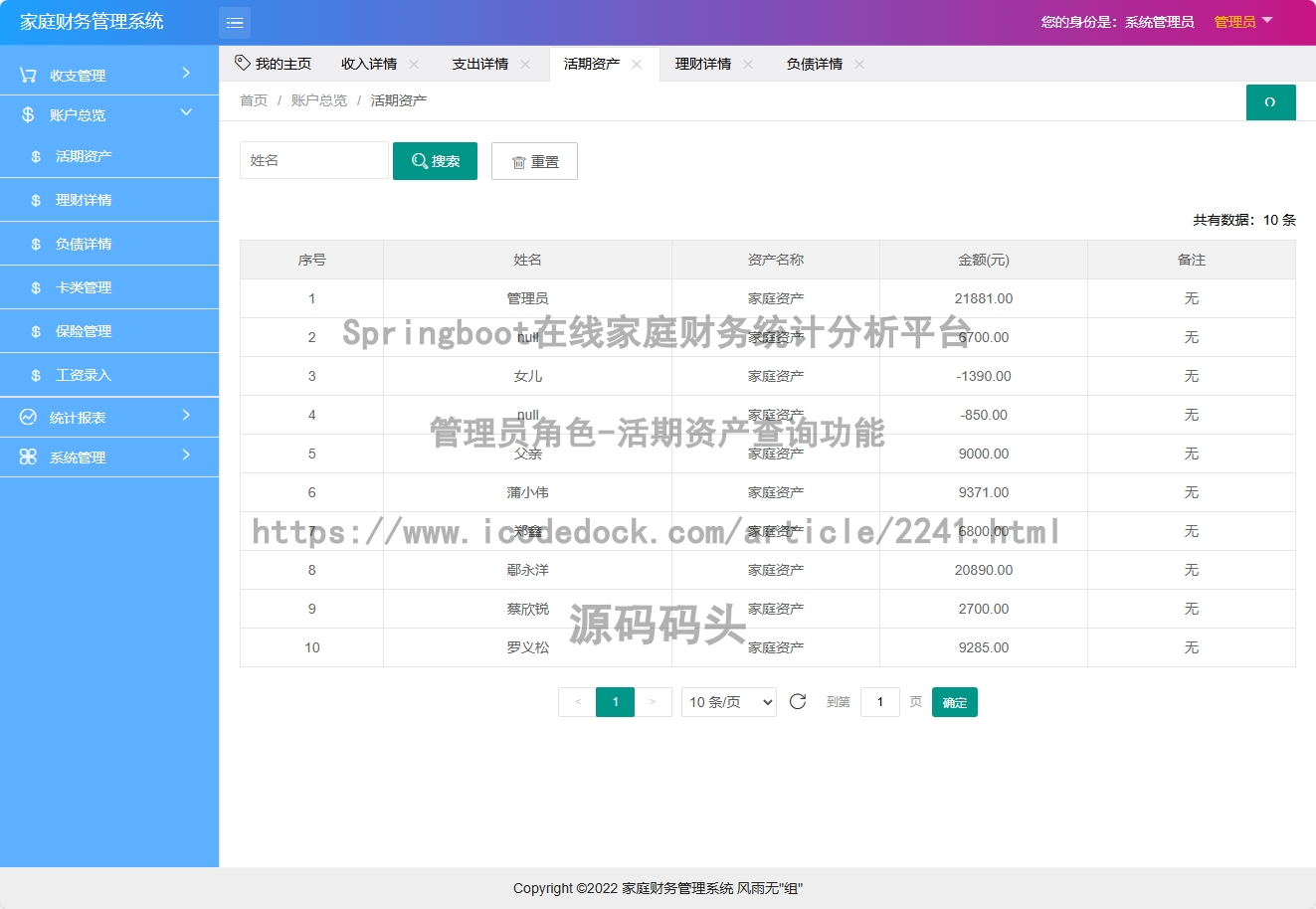Focus the 姓名 search input field
1316x909 pixels.
click(x=314, y=160)
